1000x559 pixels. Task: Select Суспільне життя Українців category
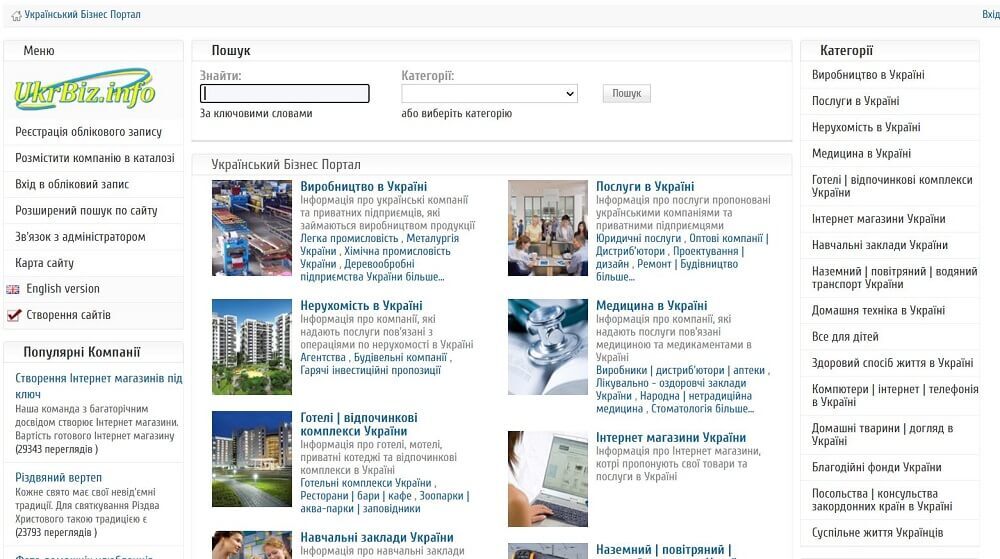(877, 533)
